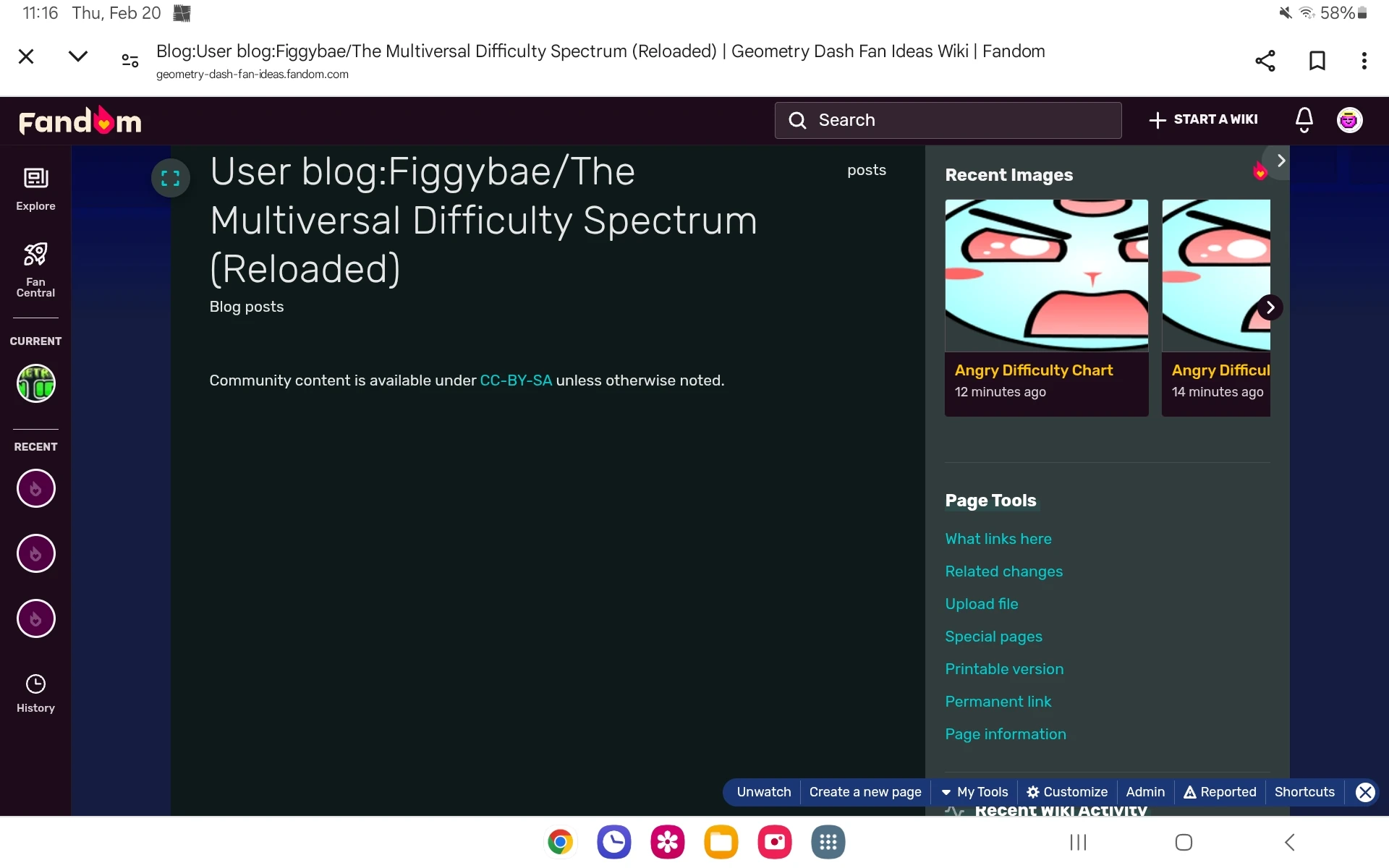Screen dimensions: 1389x868
Task: Show next recent images with arrow
Action: [x=1270, y=307]
